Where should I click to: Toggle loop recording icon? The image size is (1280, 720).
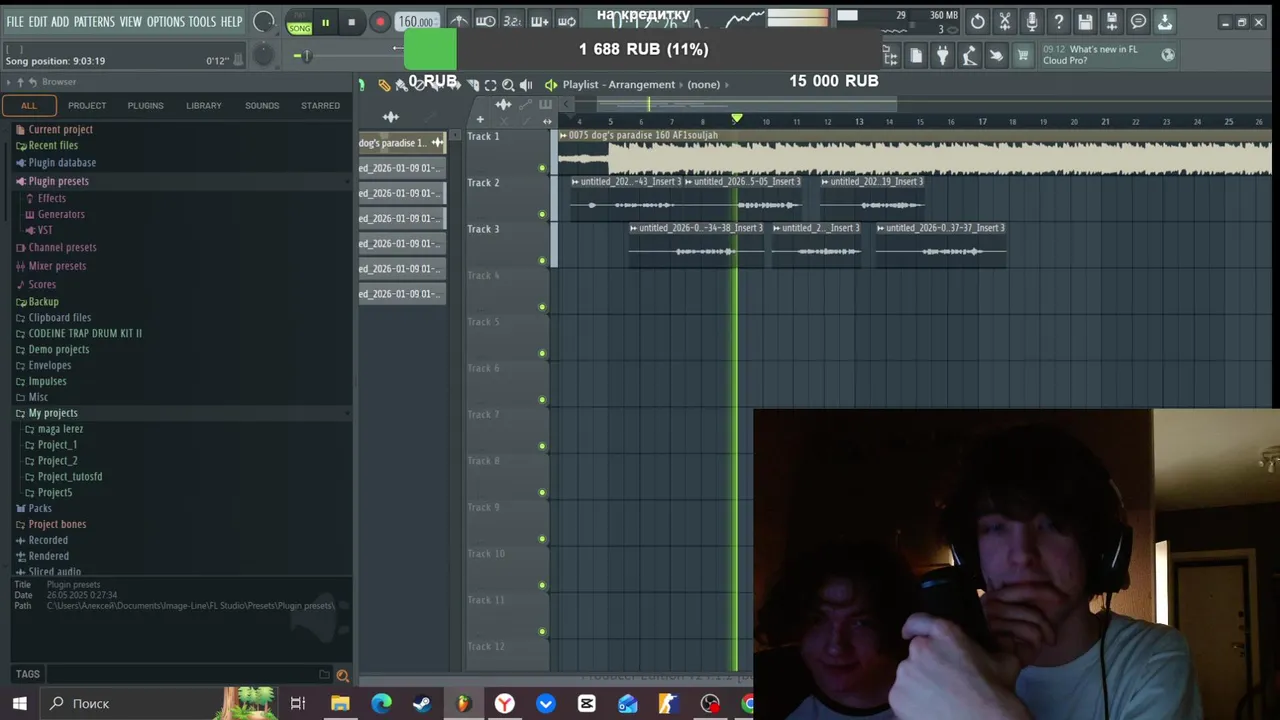click(566, 21)
